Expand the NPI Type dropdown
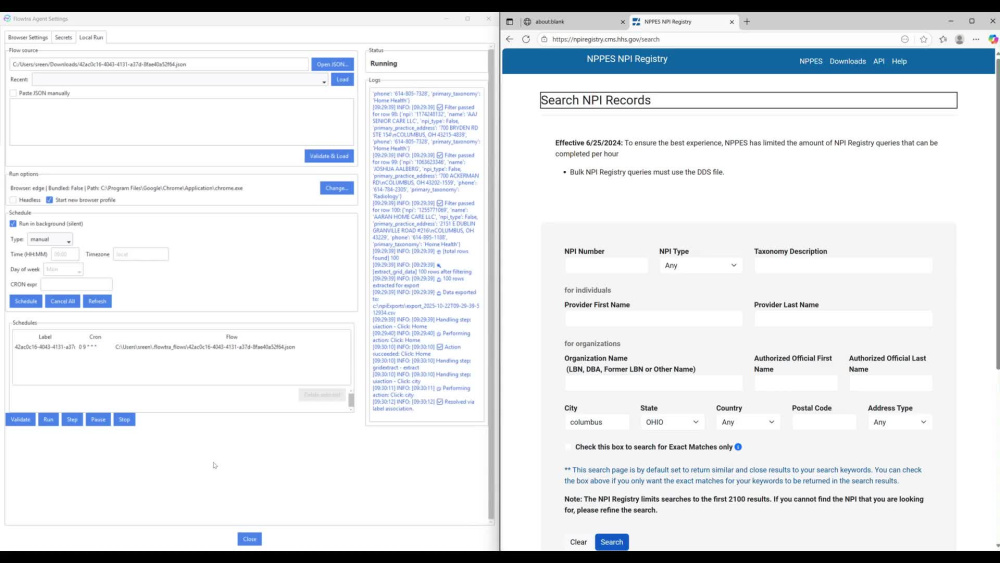The image size is (1000, 563). (700, 265)
